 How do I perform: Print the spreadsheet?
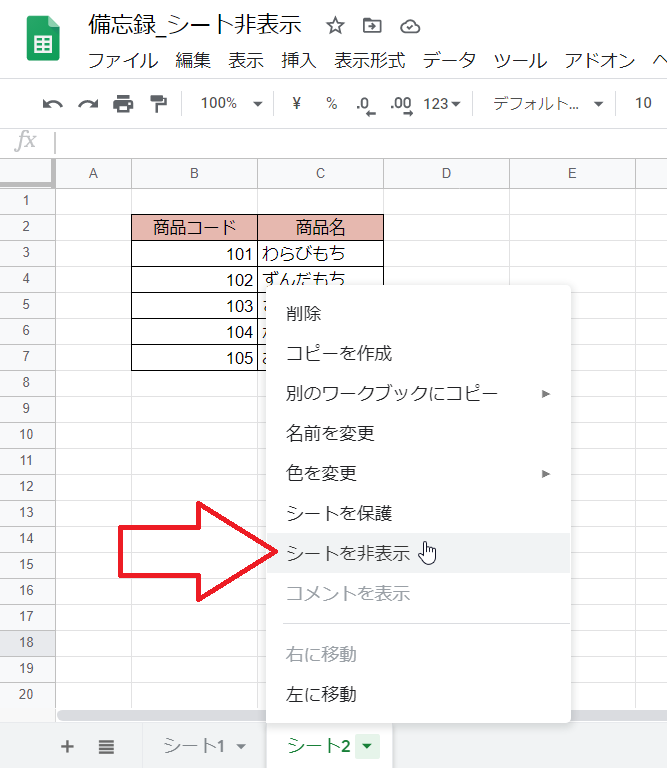pos(123,104)
